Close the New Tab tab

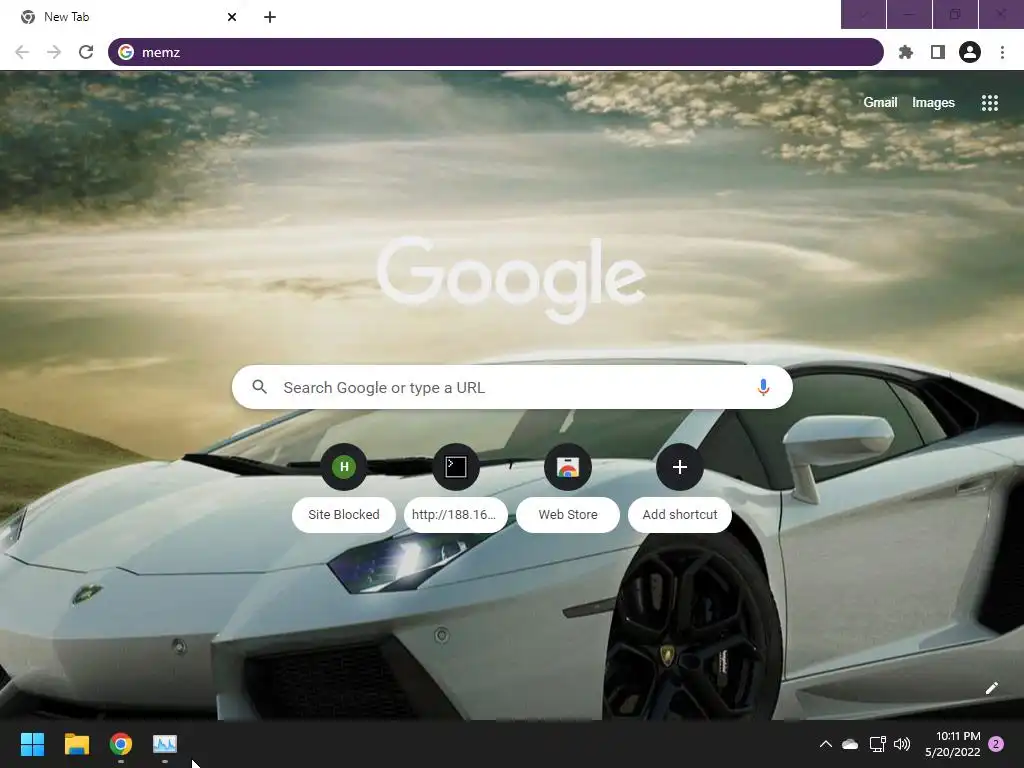232,17
